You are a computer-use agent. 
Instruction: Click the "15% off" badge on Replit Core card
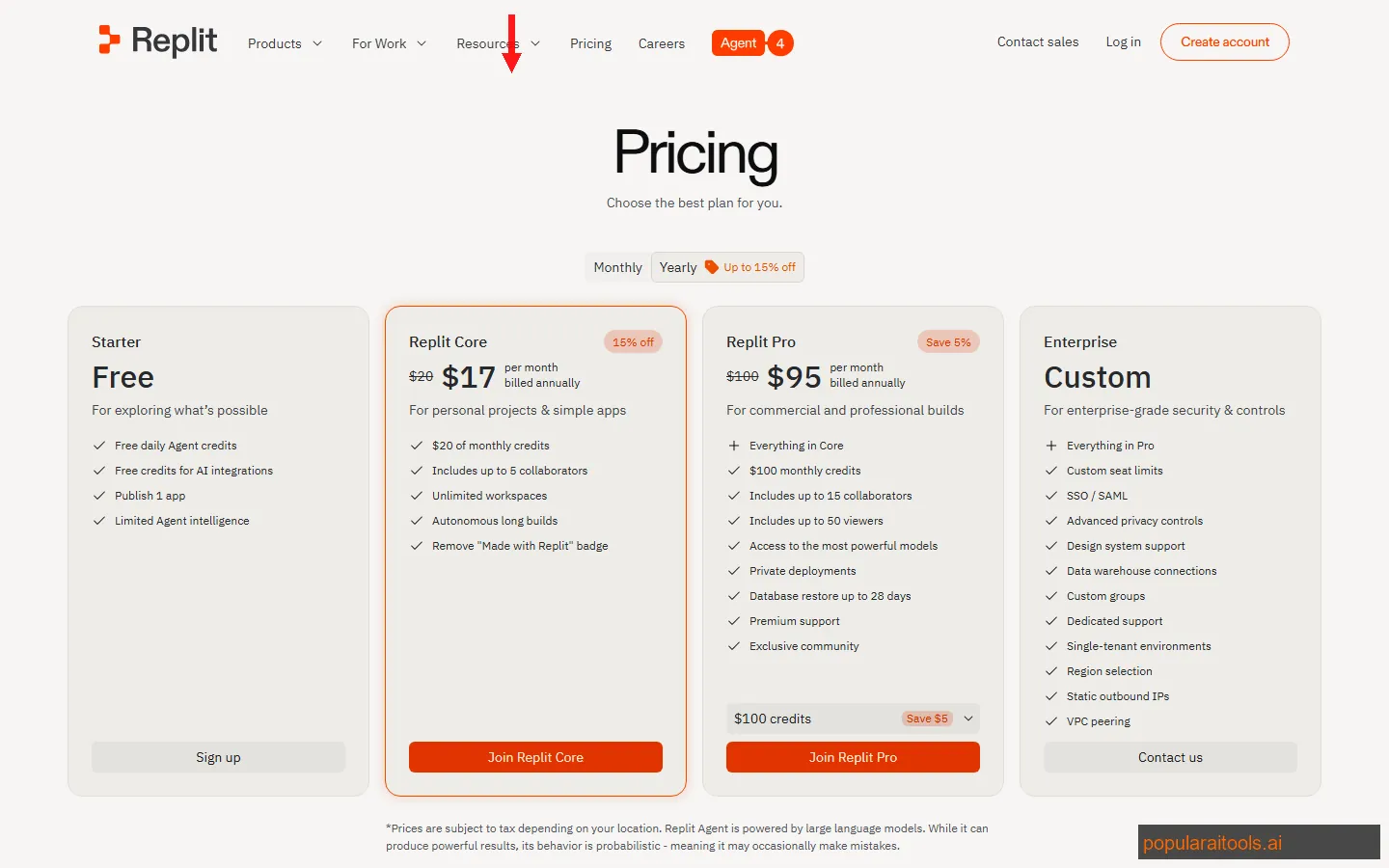[633, 341]
